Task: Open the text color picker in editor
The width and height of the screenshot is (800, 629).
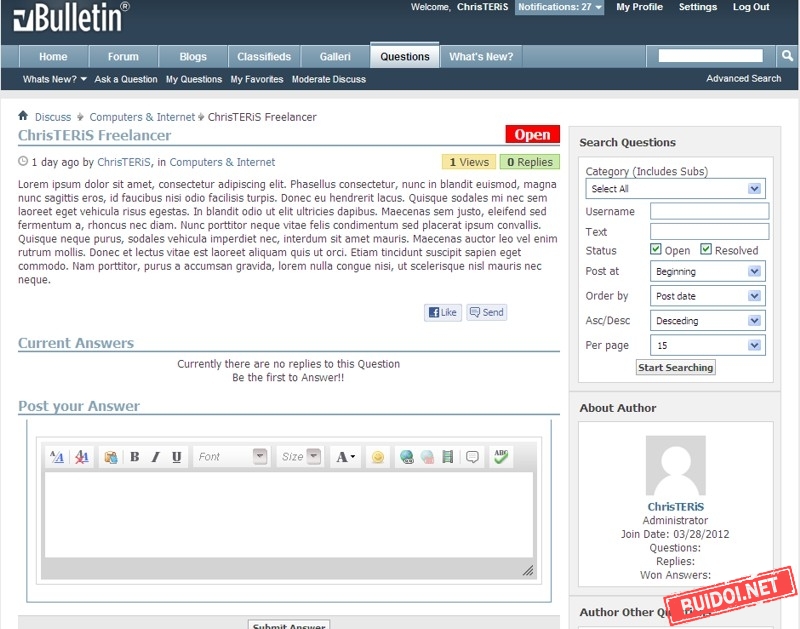Action: pyautogui.click(x=346, y=457)
